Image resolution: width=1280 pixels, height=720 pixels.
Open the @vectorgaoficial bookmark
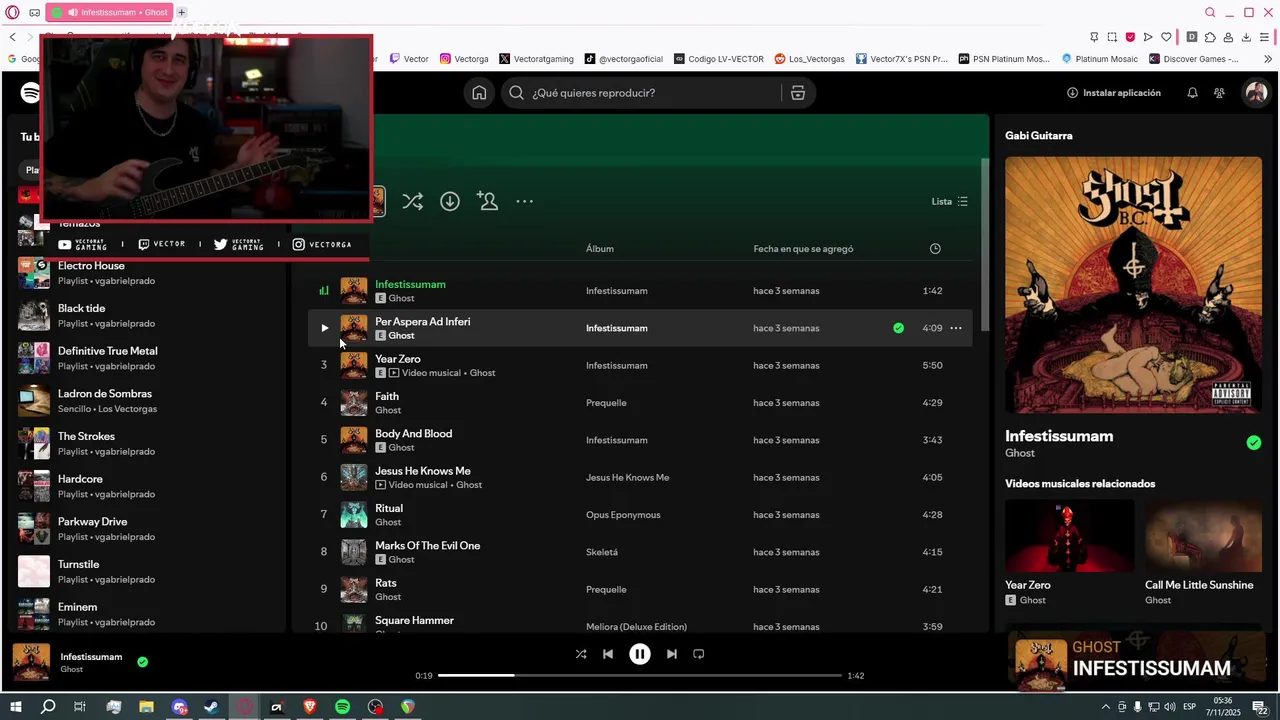pos(623,59)
